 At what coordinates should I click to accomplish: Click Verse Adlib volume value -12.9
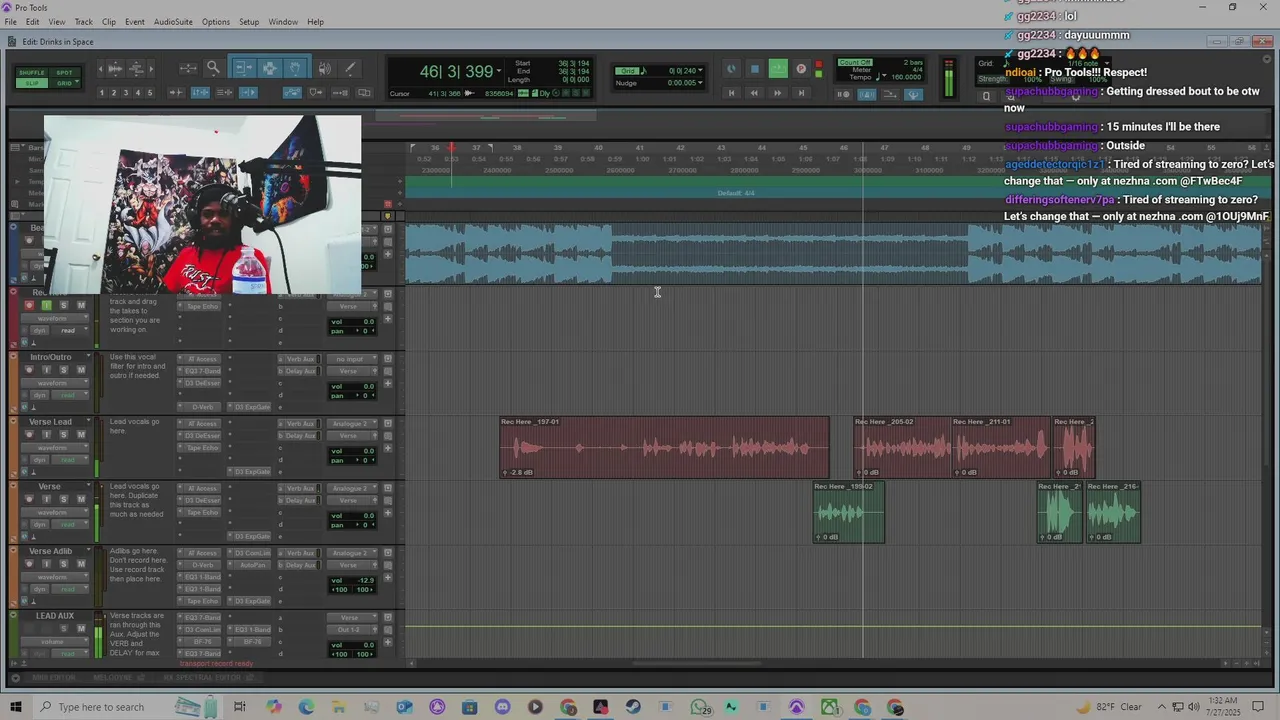[x=367, y=580]
